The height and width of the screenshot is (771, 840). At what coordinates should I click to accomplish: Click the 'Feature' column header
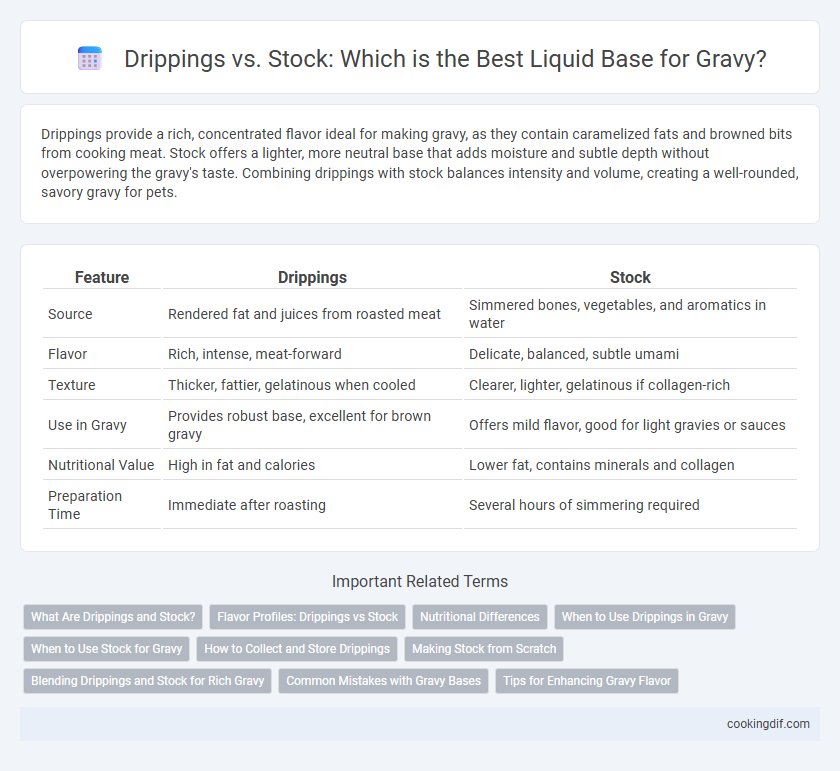(102, 277)
